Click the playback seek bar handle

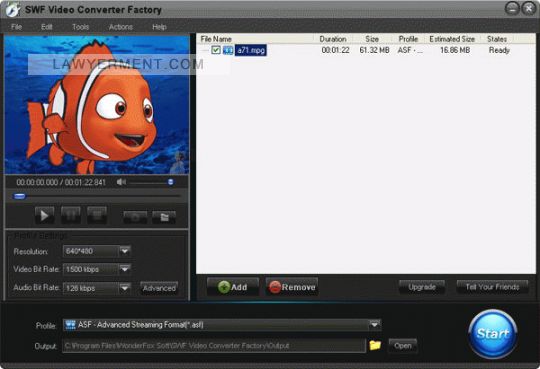tap(19, 196)
